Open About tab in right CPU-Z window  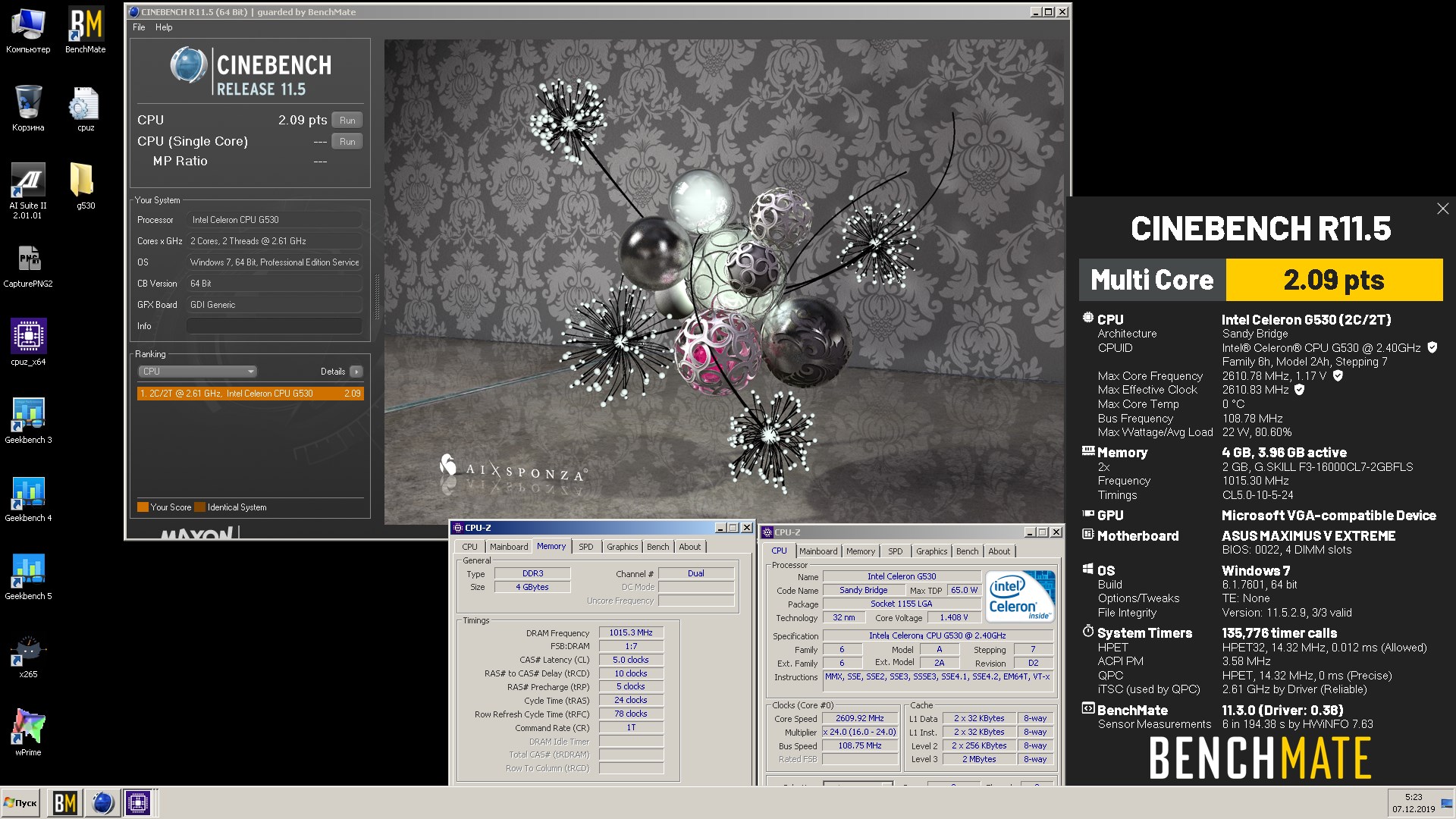tap(999, 551)
